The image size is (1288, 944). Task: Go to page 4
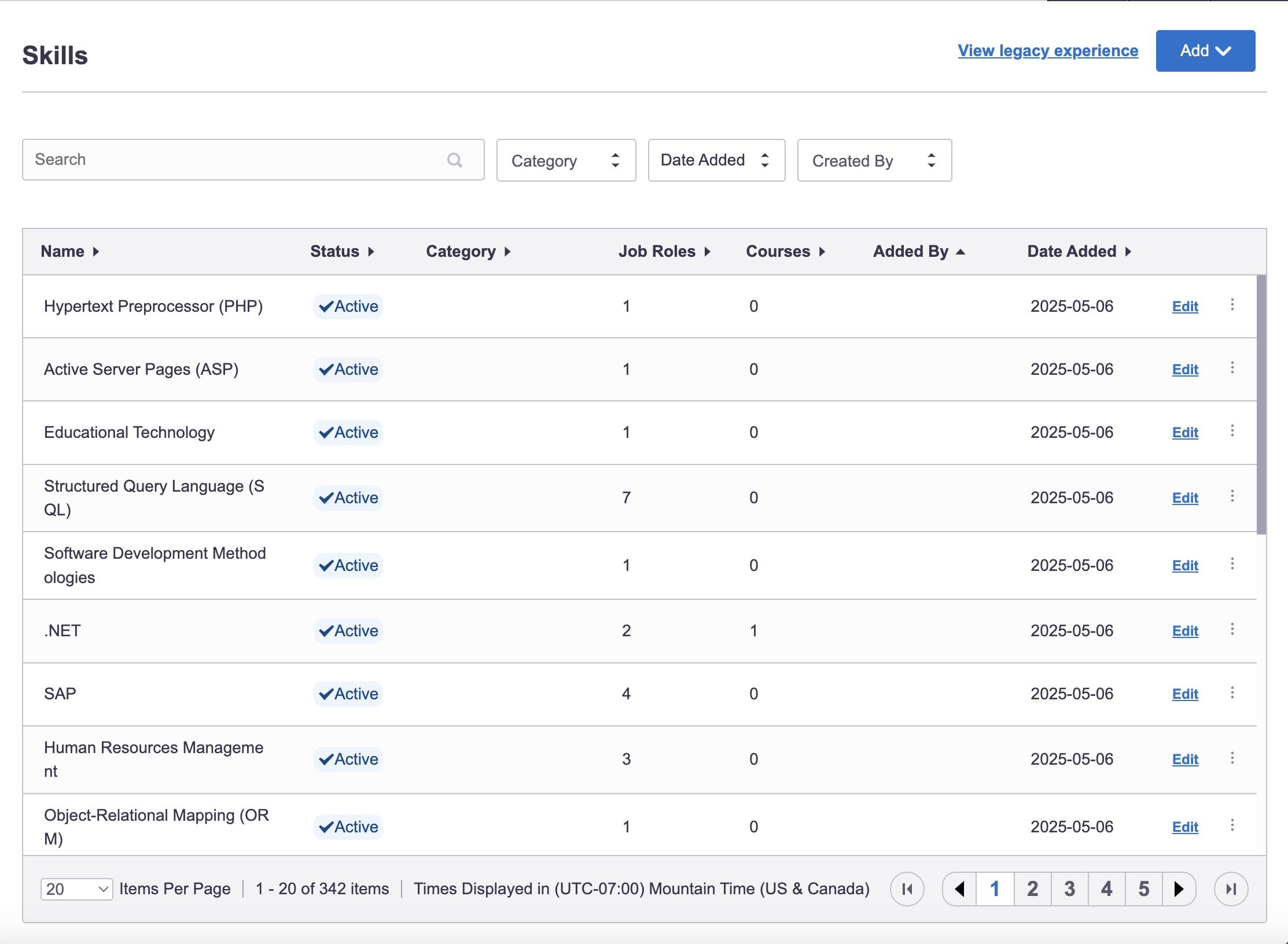pos(1107,889)
